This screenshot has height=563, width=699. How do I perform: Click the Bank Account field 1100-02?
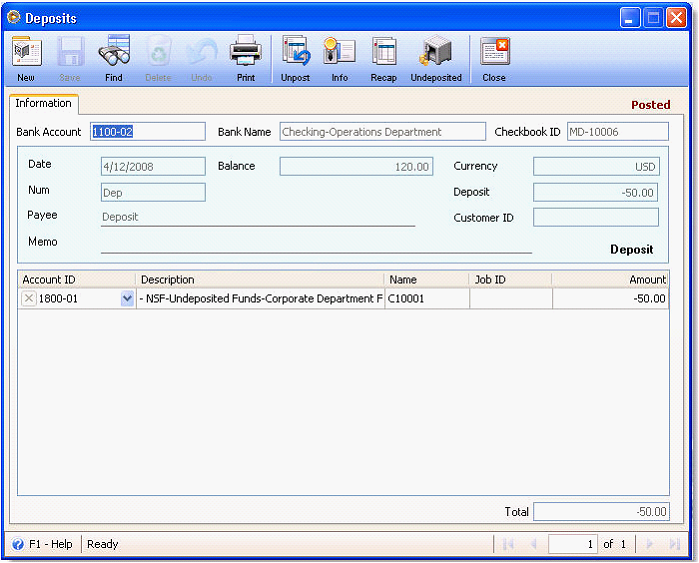(148, 132)
